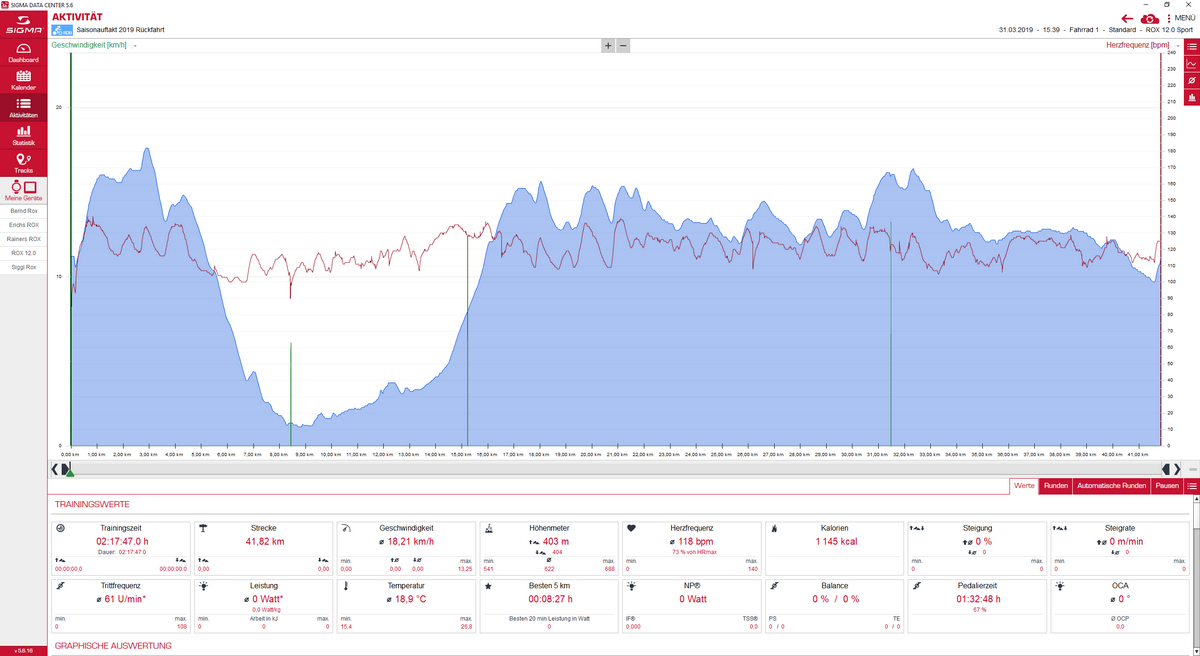Open Geschwindigkeit axis dropdown arrow
1200x656 pixels.
click(x=135, y=46)
